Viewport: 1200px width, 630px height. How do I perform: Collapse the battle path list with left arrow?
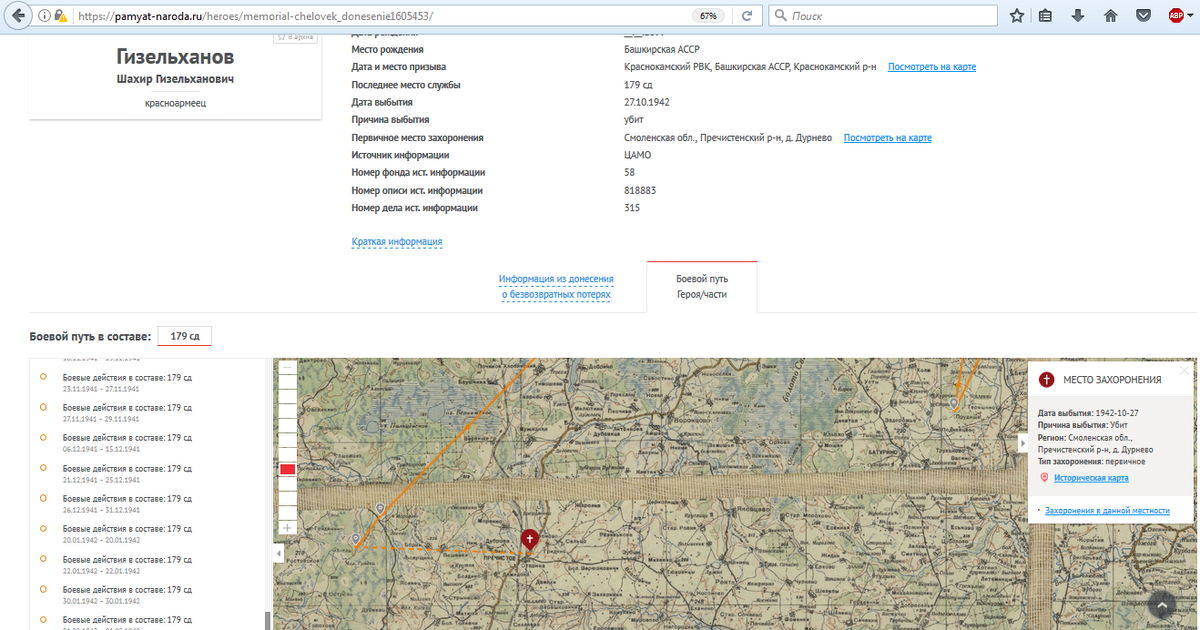pos(279,553)
